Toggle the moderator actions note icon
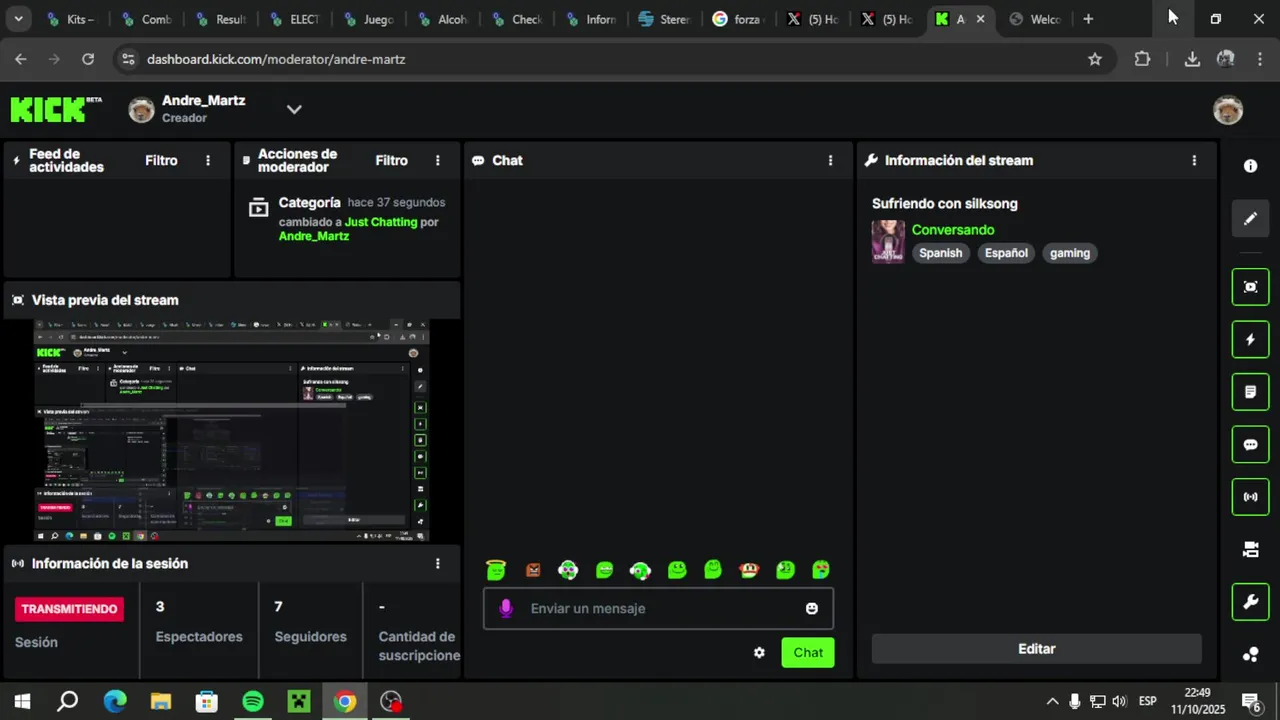Screen dimensions: 1280x720 1250,392
